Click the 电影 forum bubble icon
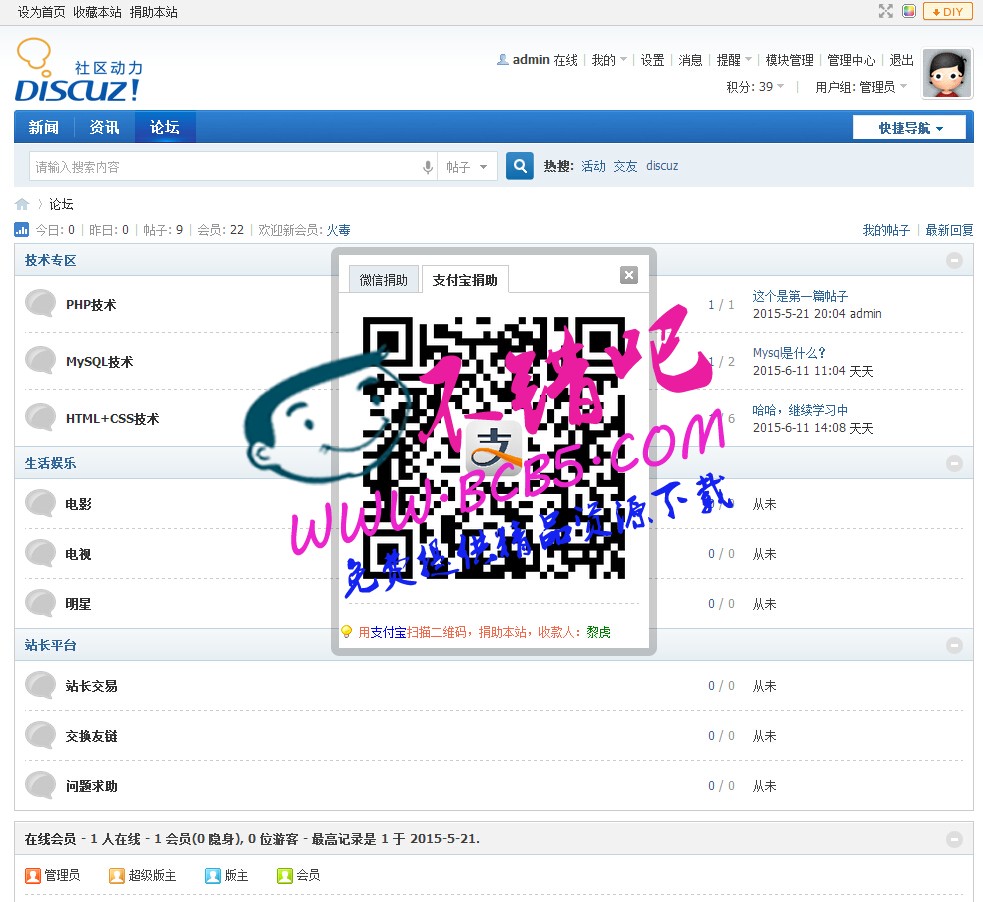 point(41,503)
